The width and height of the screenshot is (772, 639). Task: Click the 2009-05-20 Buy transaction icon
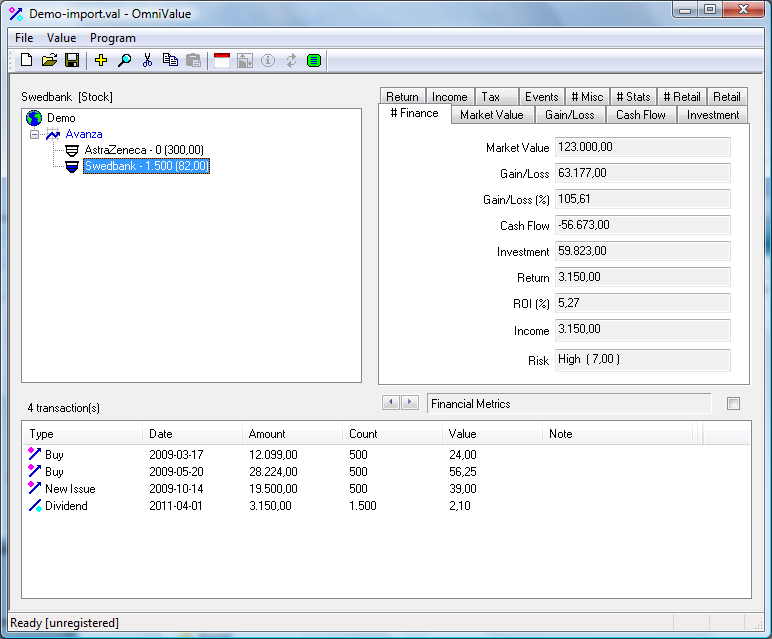click(x=34, y=471)
